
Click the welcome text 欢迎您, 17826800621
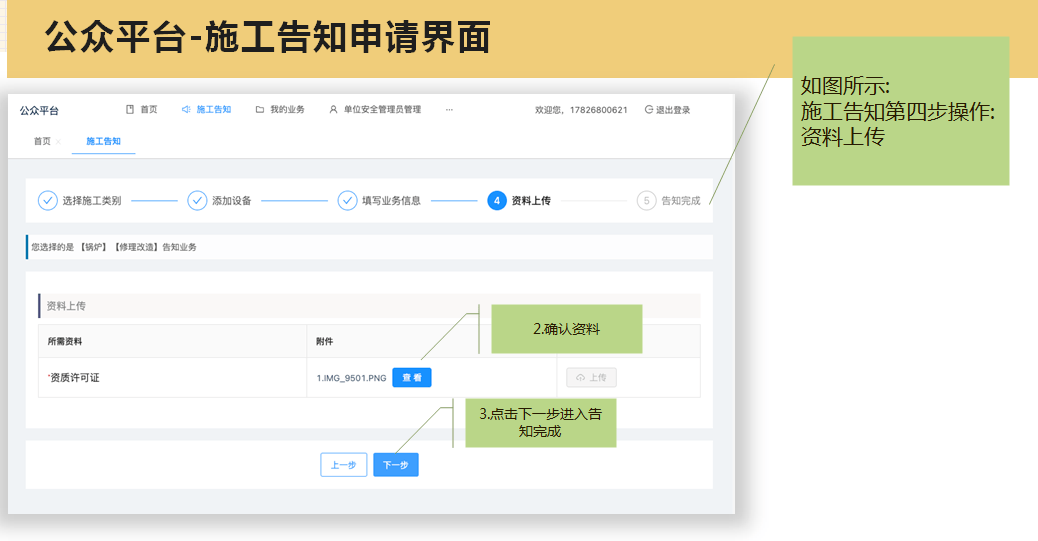tap(581, 110)
